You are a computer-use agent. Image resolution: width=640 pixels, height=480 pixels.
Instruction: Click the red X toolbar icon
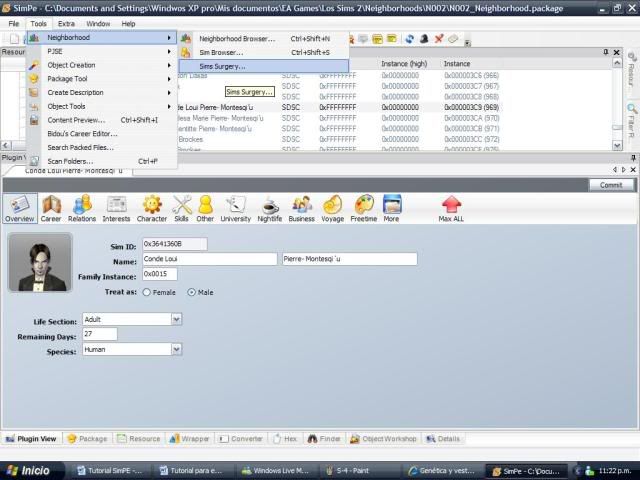439,39
